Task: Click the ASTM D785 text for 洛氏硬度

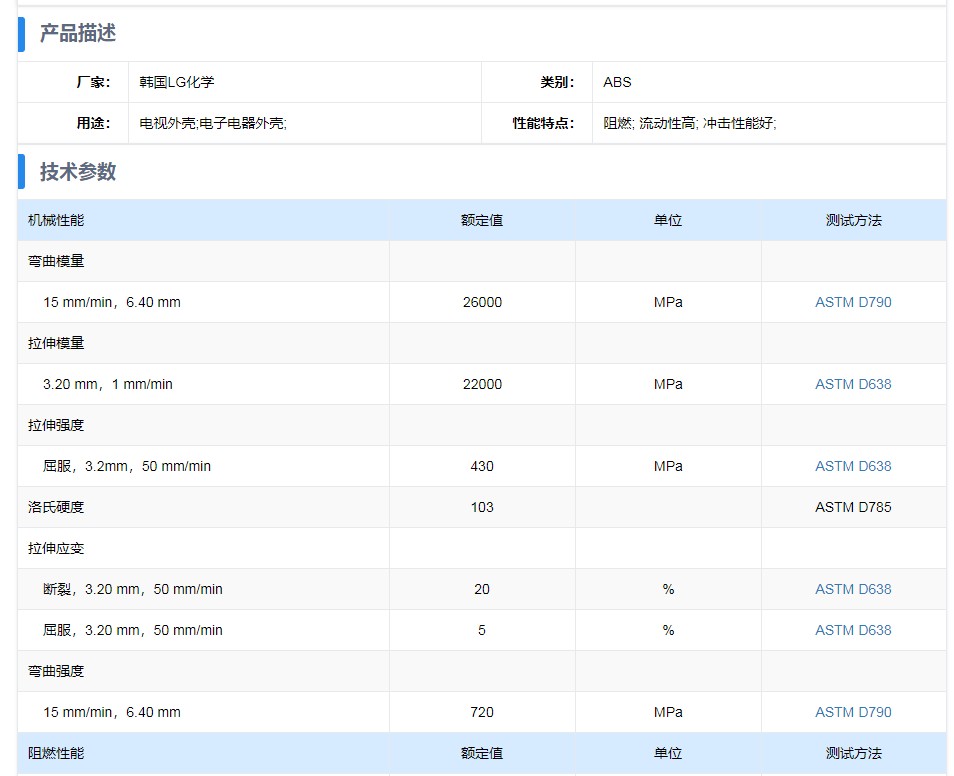Action: point(852,507)
